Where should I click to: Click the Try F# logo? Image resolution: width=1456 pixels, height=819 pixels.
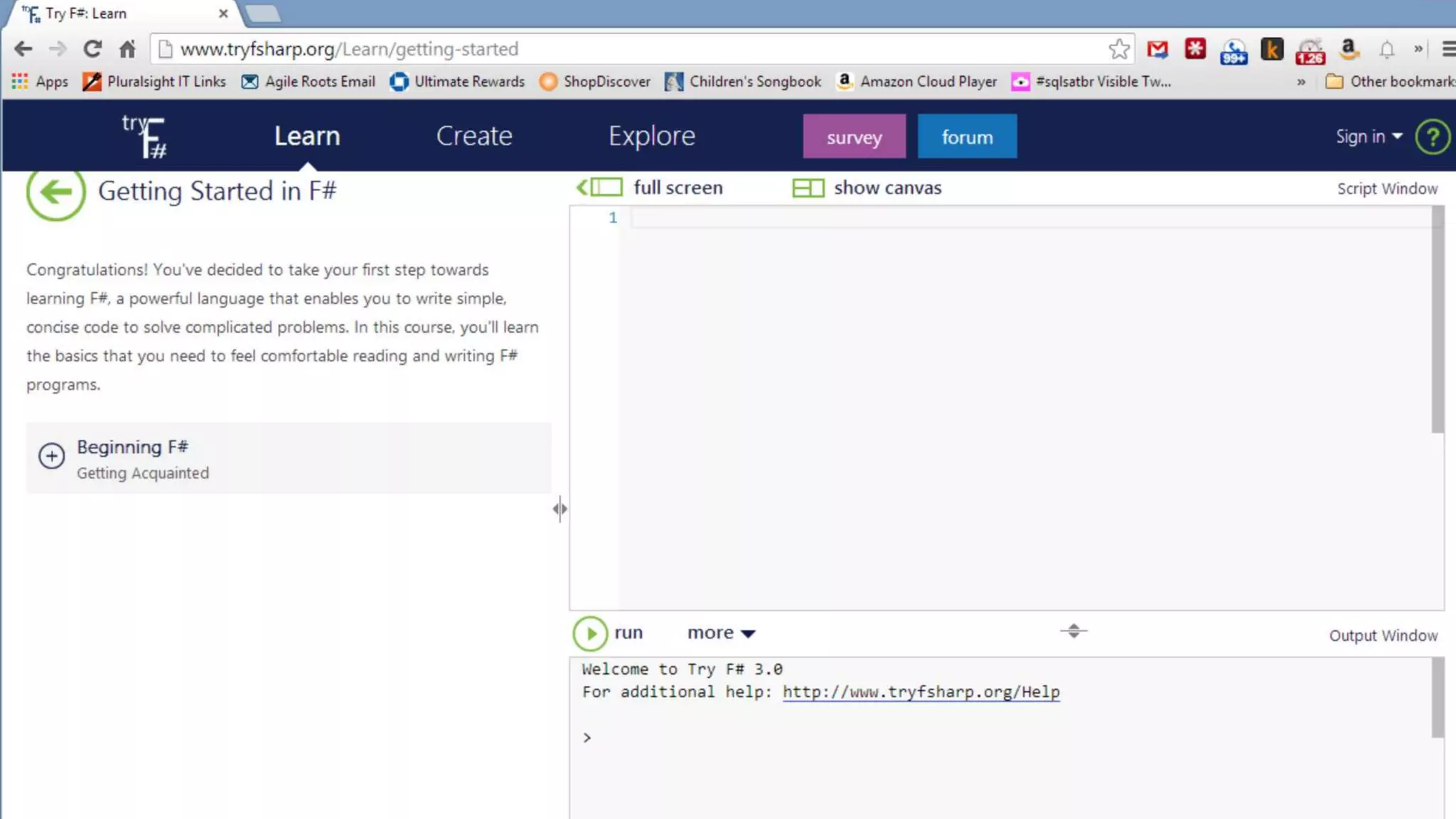coord(144,136)
